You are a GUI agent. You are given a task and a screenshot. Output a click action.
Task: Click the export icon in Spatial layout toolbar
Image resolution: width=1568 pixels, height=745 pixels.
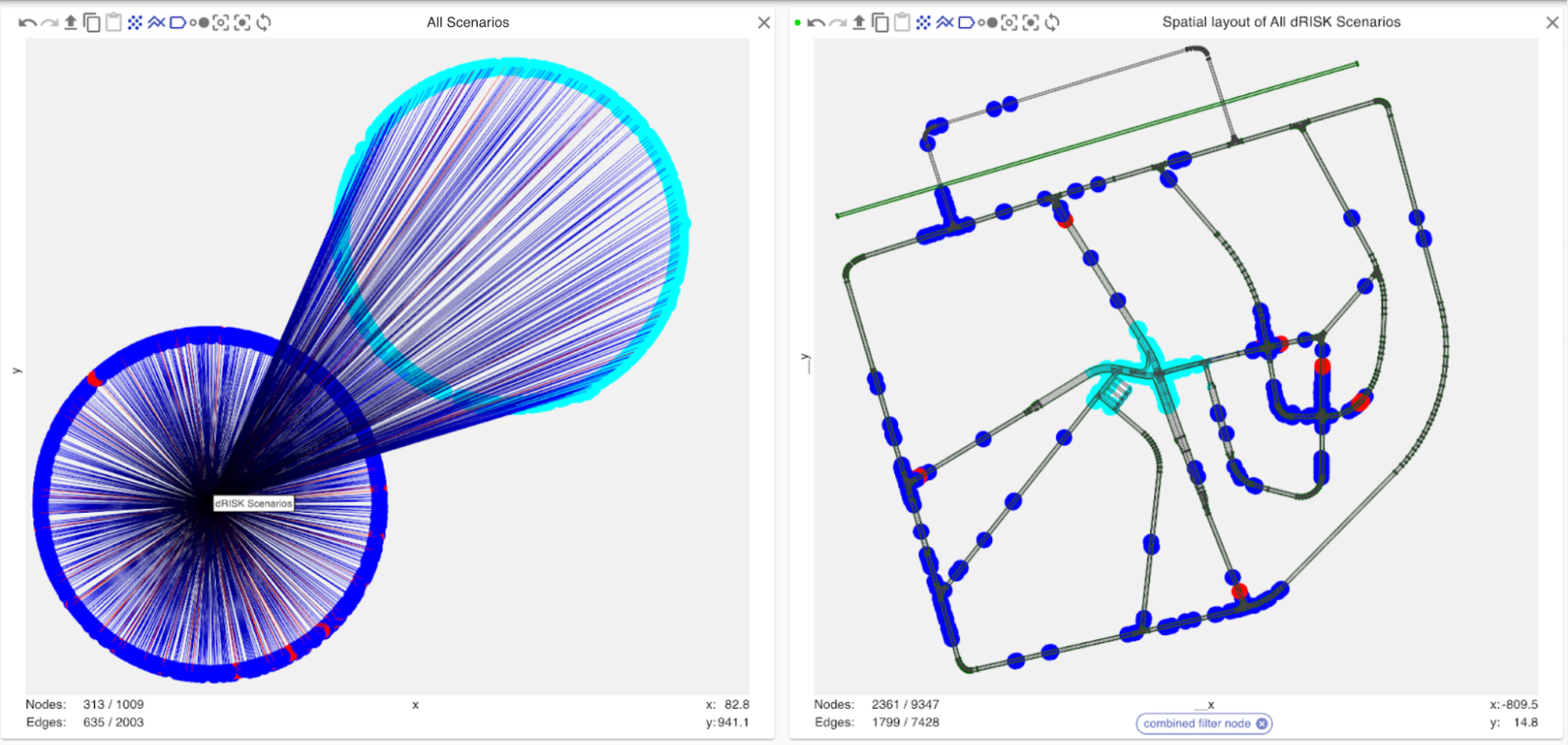(859, 23)
